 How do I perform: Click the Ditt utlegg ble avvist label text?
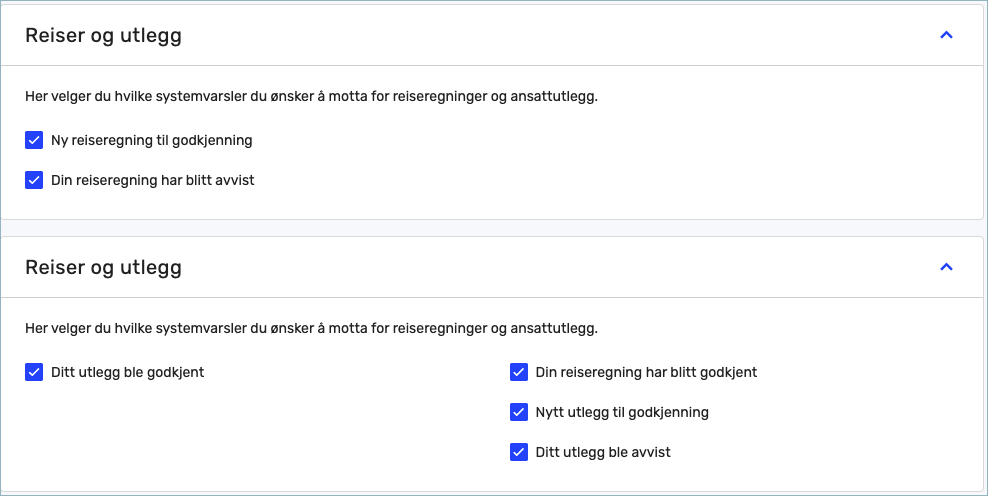pos(603,452)
